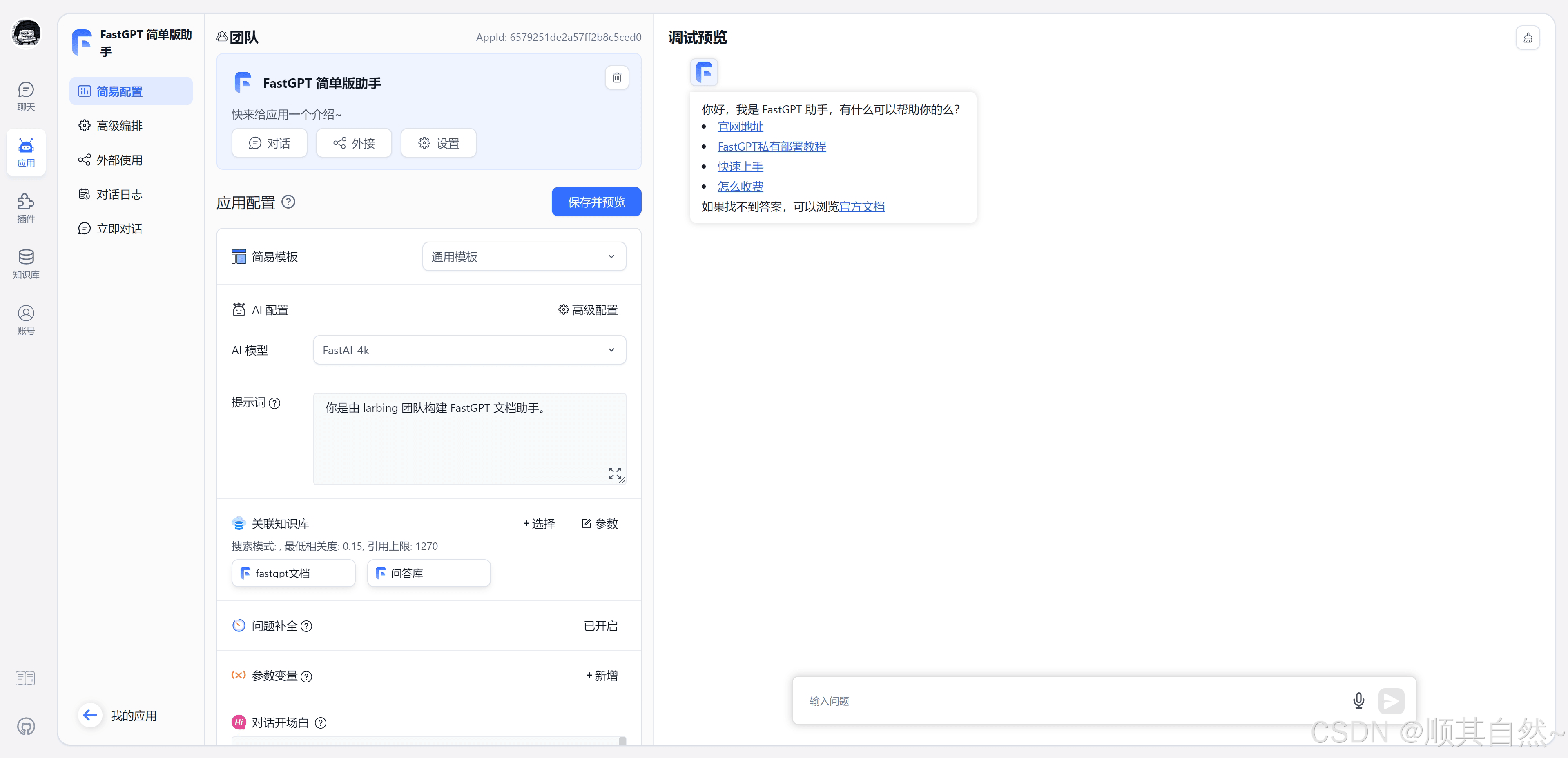Expand the prompt editor fullscreen icon
The width and height of the screenshot is (1568, 758).
click(x=614, y=473)
